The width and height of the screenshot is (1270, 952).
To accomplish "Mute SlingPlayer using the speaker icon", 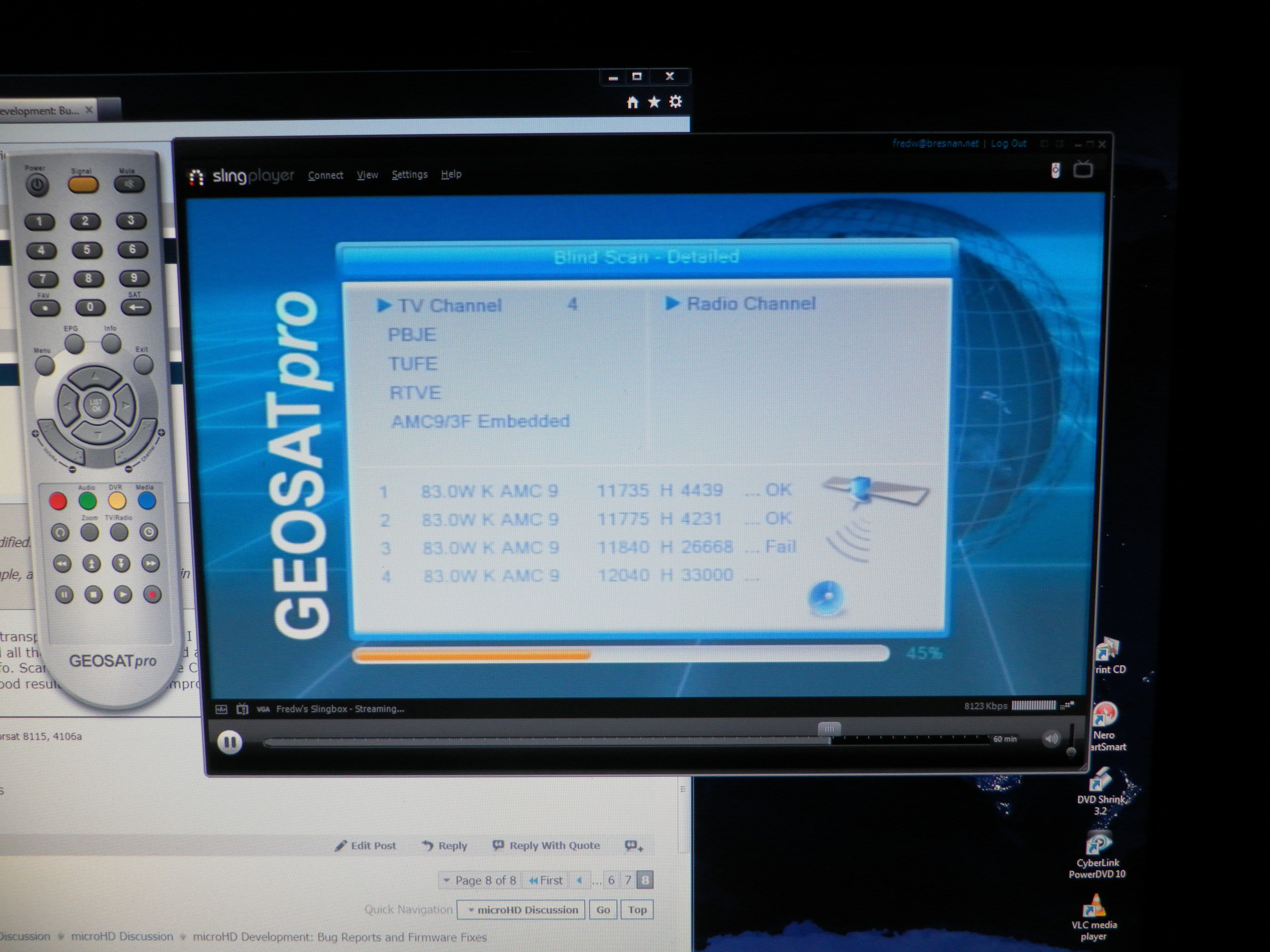I will [x=1051, y=739].
